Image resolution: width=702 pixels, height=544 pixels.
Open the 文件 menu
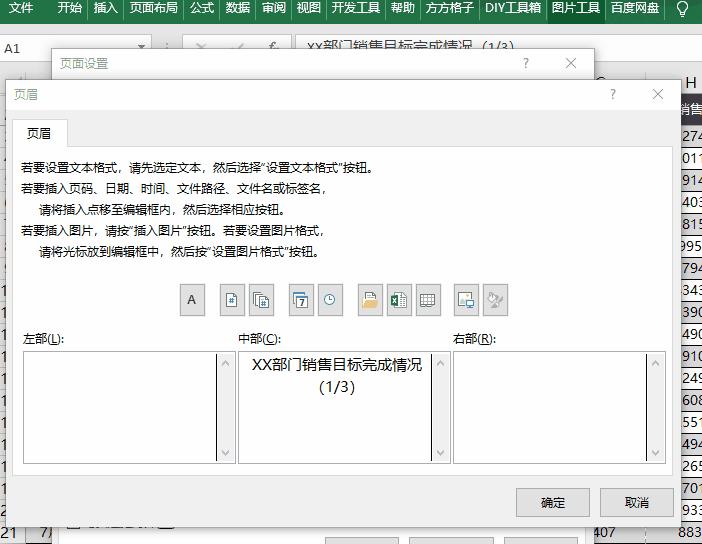coord(21,8)
